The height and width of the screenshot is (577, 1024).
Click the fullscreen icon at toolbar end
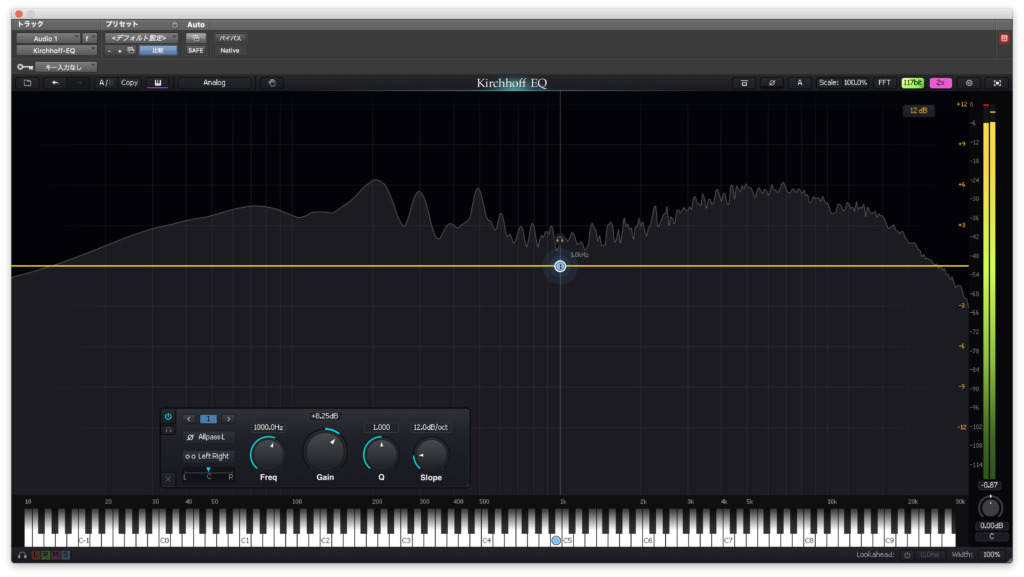coord(997,83)
